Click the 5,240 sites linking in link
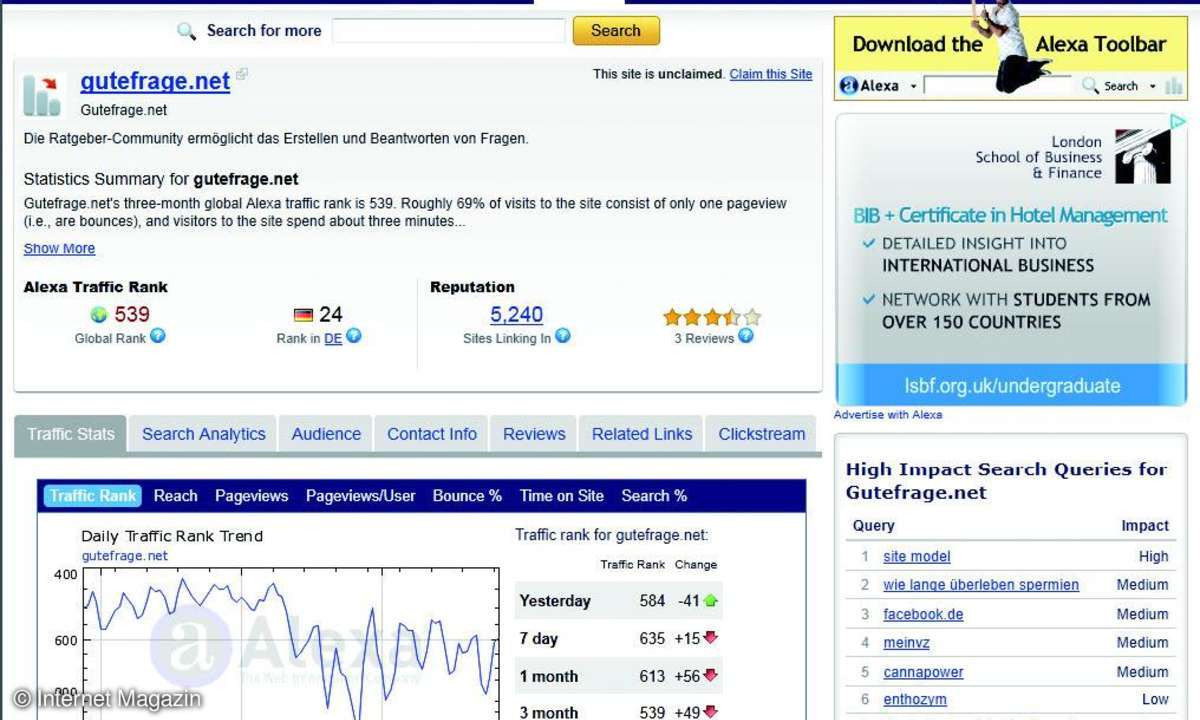The width and height of the screenshot is (1200, 720). coord(517,315)
